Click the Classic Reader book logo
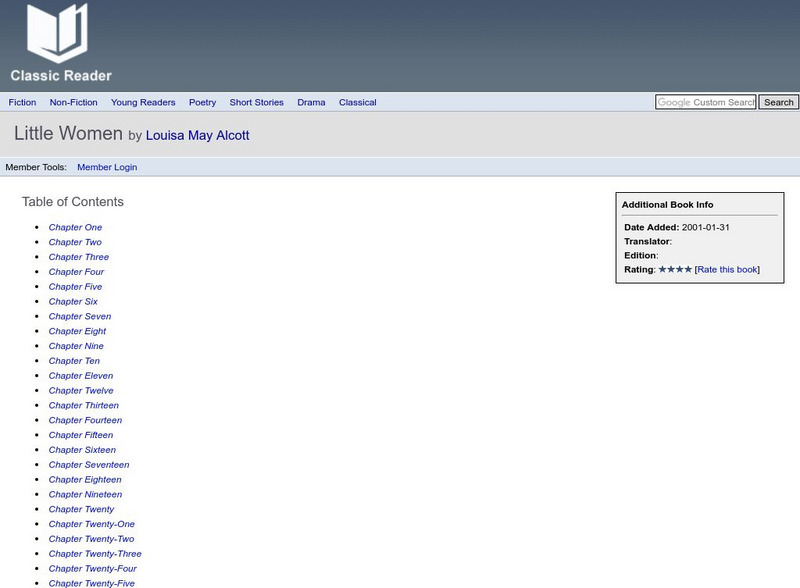The image size is (800, 588). pyautogui.click(x=58, y=33)
